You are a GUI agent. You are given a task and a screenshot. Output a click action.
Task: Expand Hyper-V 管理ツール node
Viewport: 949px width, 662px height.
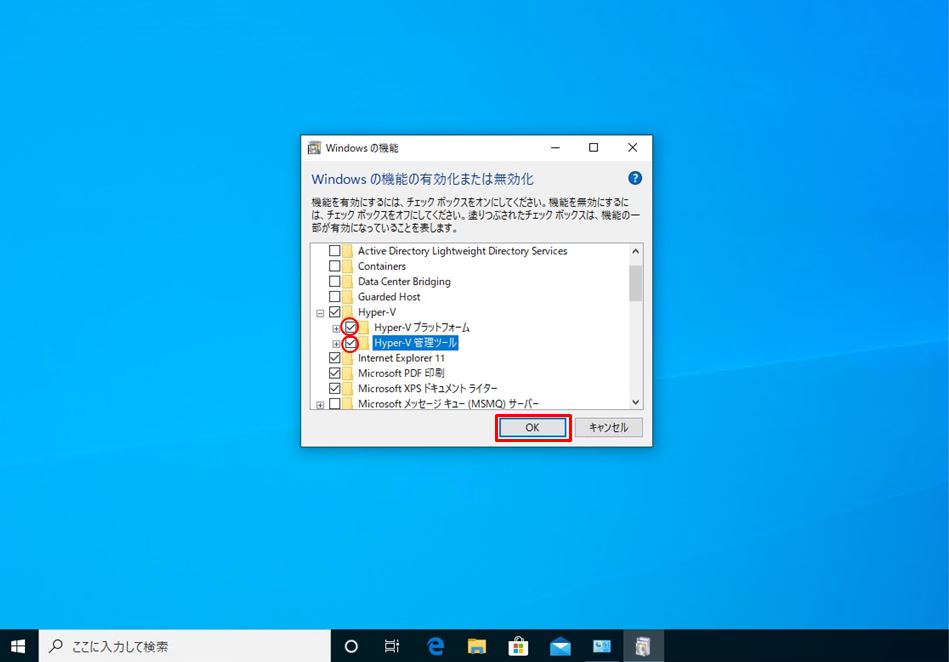click(336, 344)
